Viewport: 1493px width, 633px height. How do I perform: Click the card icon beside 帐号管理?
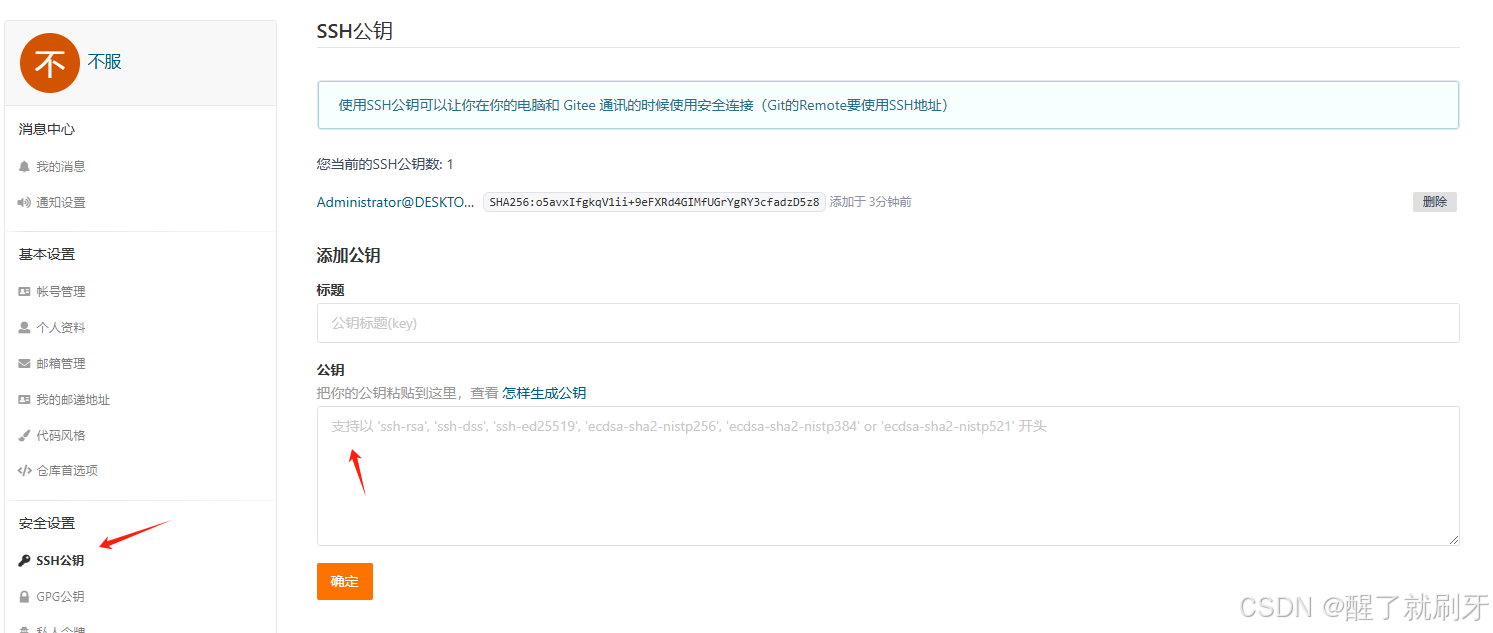[25, 292]
